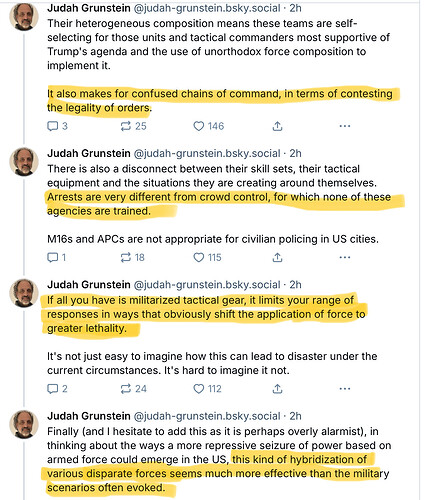Share the 'chains of command' post
This screenshot has height=500, width=425.
(x=277, y=126)
